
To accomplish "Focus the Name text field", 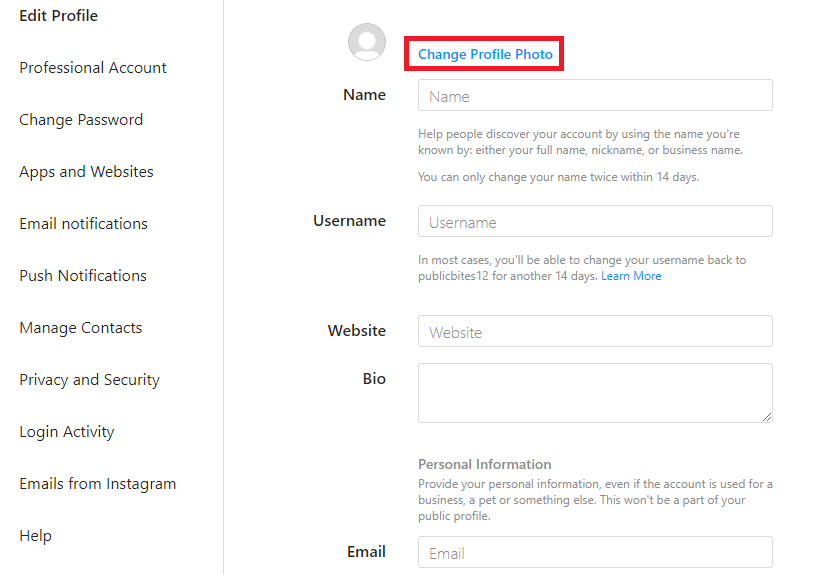I will point(595,96).
